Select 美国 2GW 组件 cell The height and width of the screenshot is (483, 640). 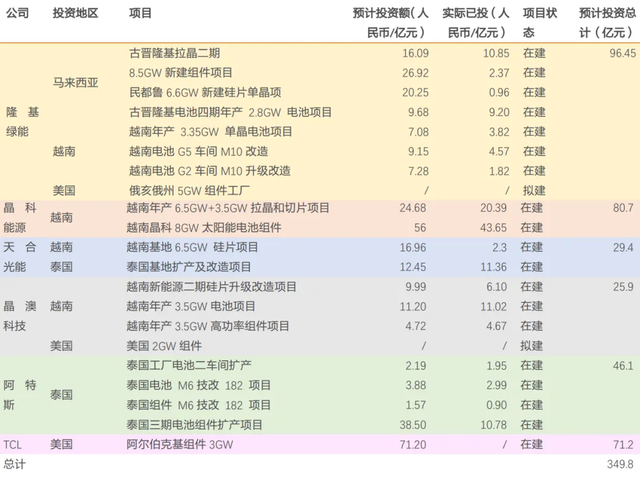coord(164,346)
